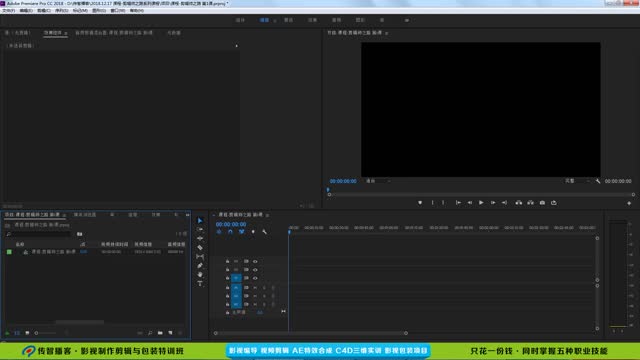The height and width of the screenshot is (360, 640).
Task: Toggle Snap magnet in timeline
Action: [x=230, y=232]
